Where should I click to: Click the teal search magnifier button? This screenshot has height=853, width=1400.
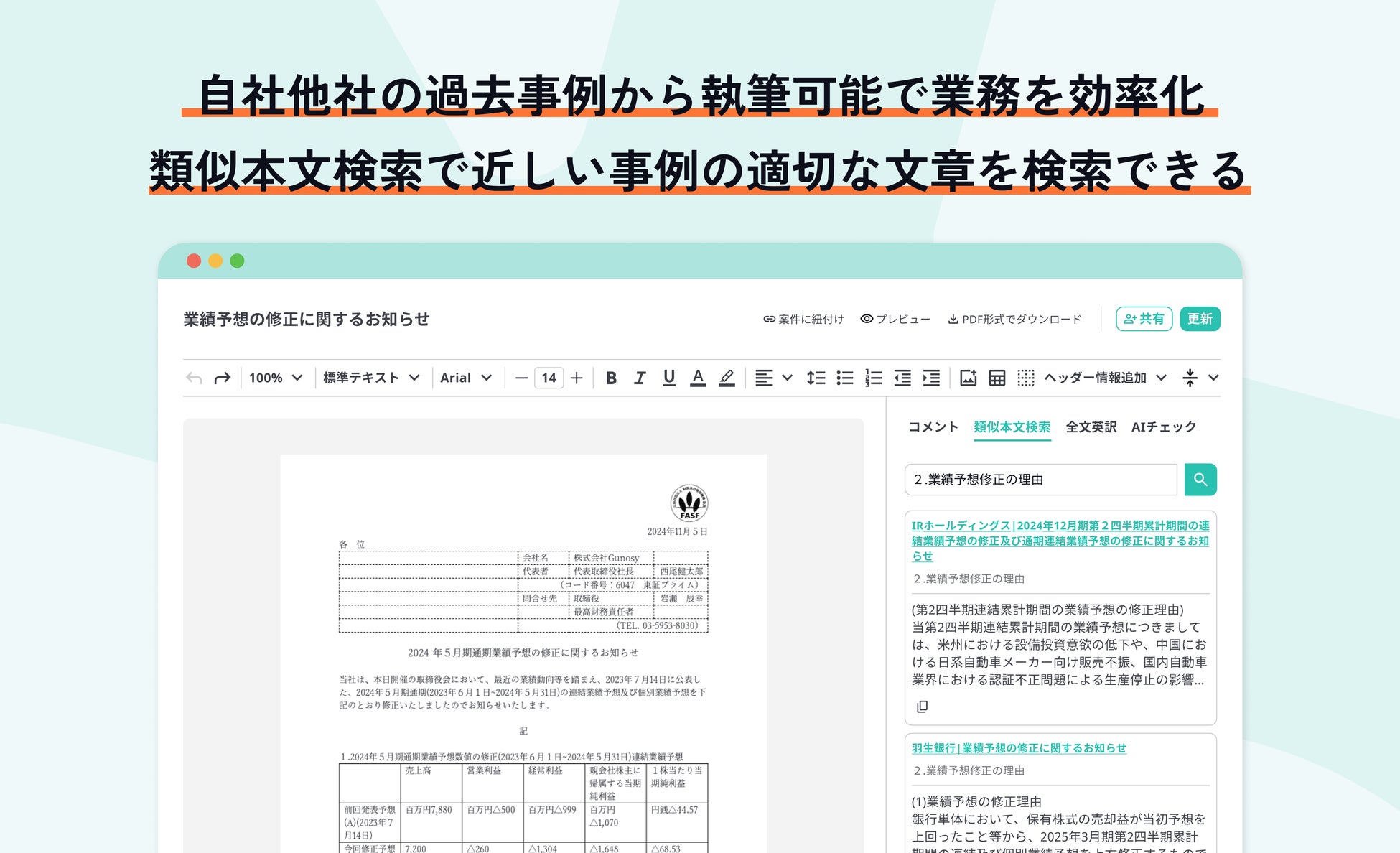1200,480
